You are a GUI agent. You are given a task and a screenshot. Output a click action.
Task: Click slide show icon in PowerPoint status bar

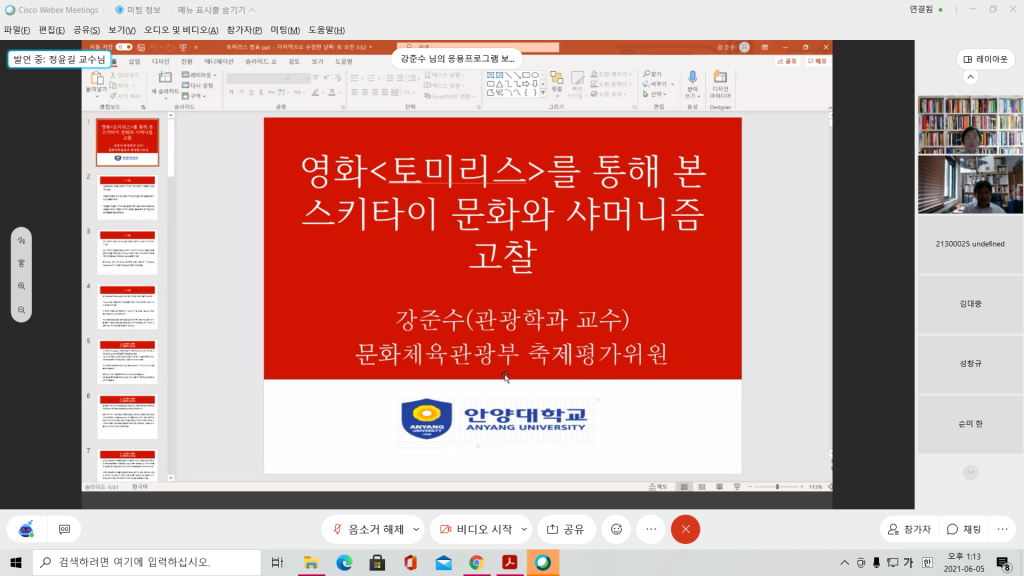[x=737, y=487]
